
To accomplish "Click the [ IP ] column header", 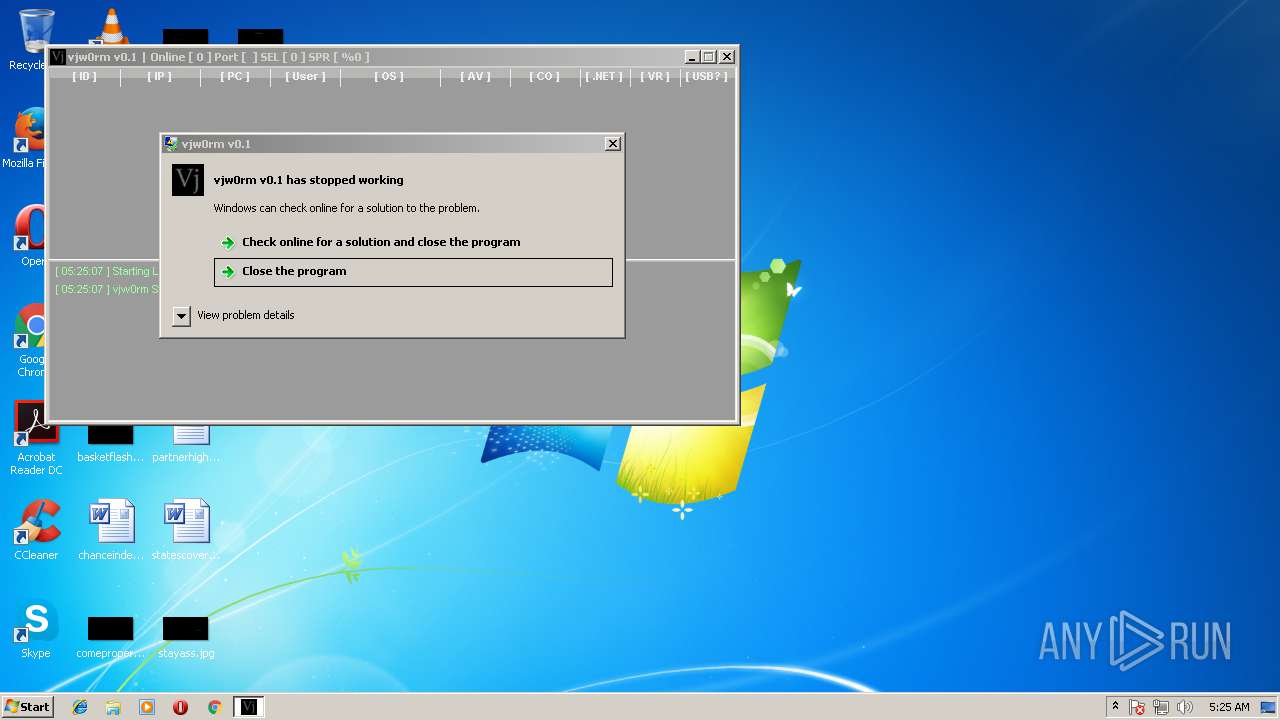I will click(159, 76).
